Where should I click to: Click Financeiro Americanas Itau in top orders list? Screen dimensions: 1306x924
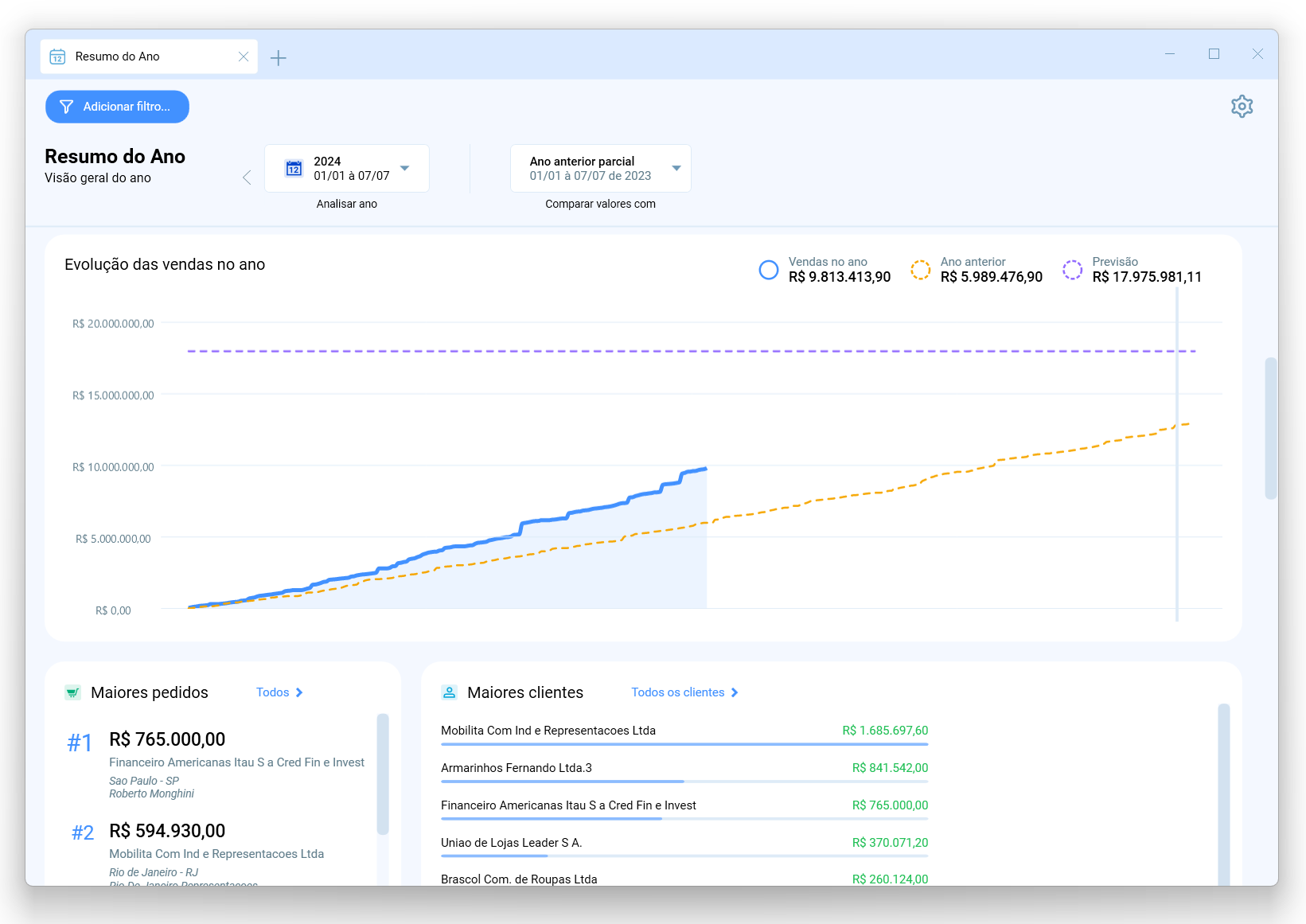pos(236,762)
